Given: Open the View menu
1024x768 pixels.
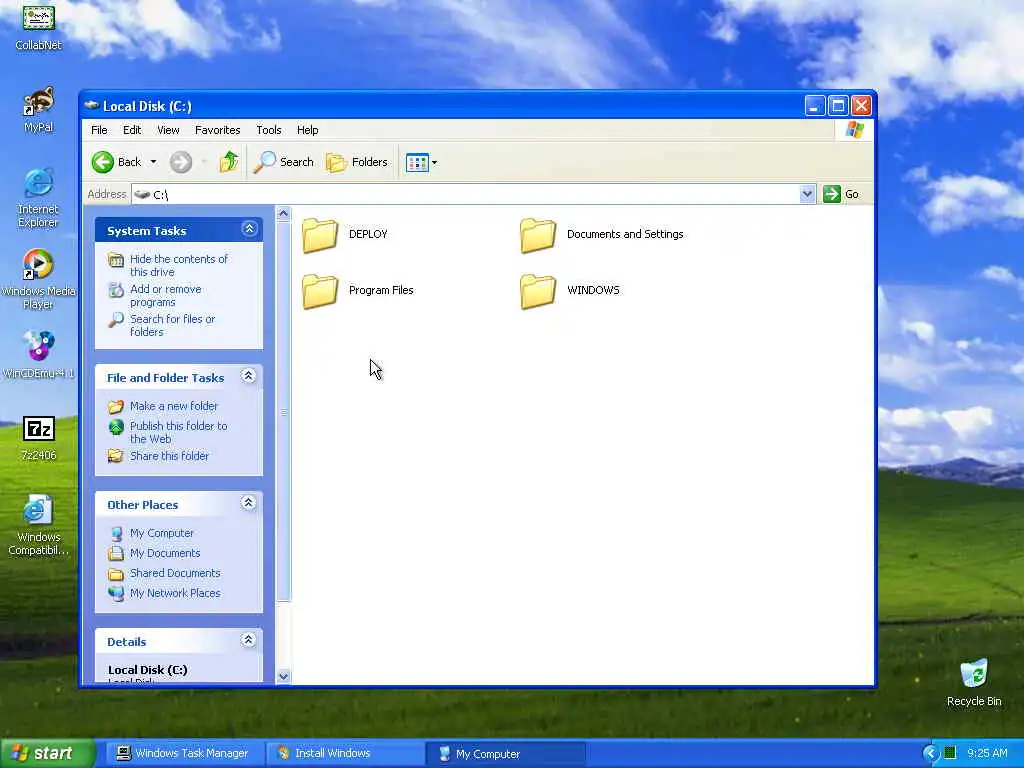Looking at the screenshot, I should (168, 130).
